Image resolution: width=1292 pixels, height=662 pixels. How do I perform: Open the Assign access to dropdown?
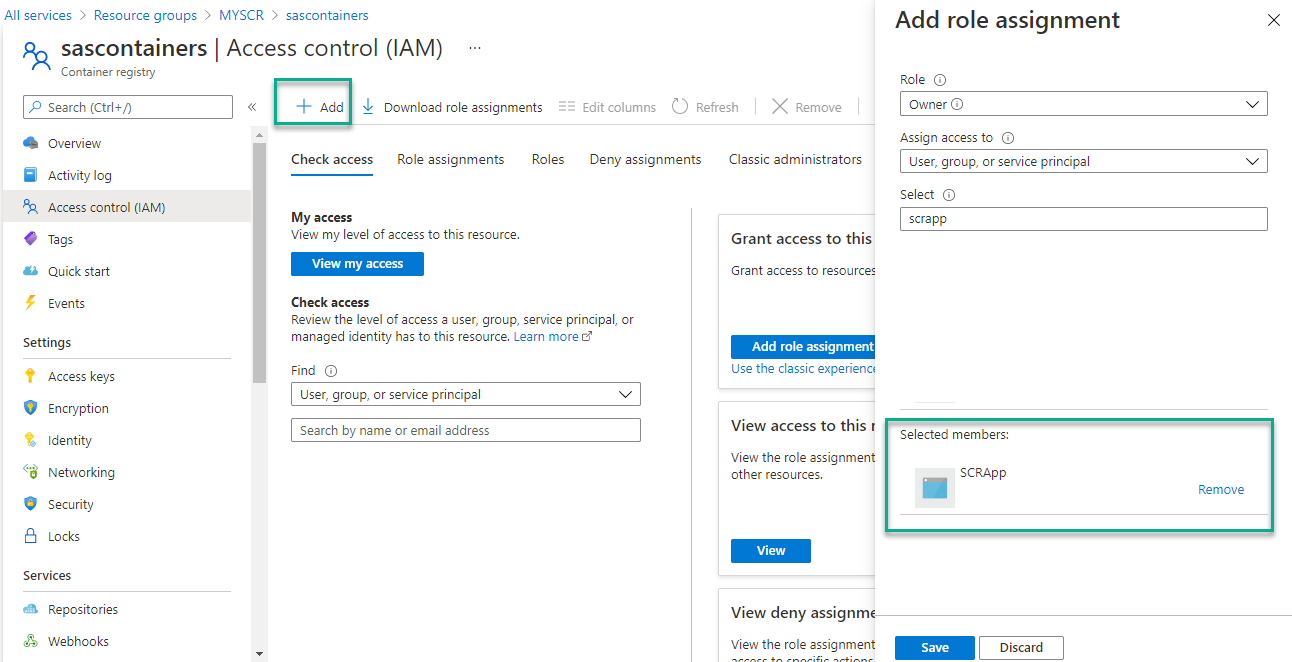click(x=1083, y=161)
